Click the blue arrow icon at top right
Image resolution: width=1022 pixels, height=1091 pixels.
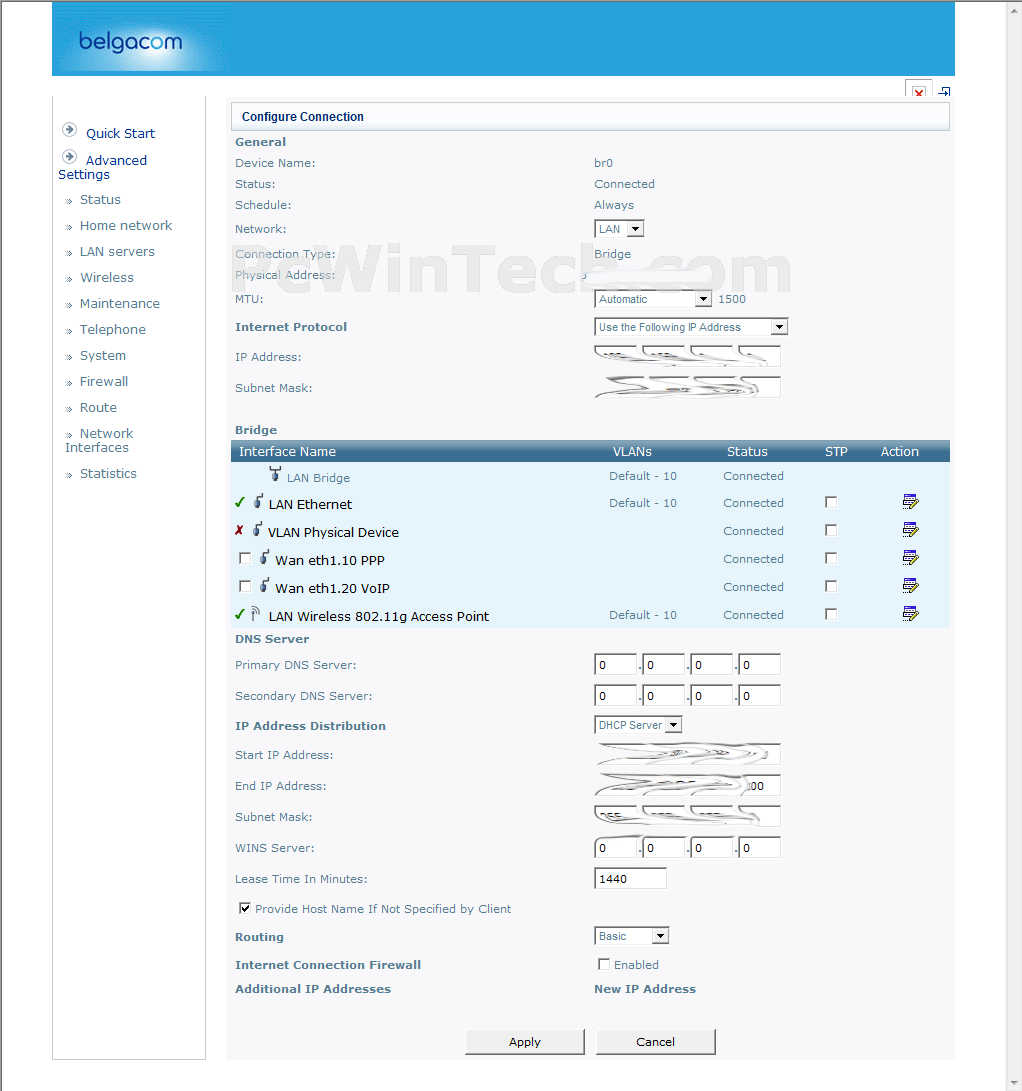(x=944, y=91)
